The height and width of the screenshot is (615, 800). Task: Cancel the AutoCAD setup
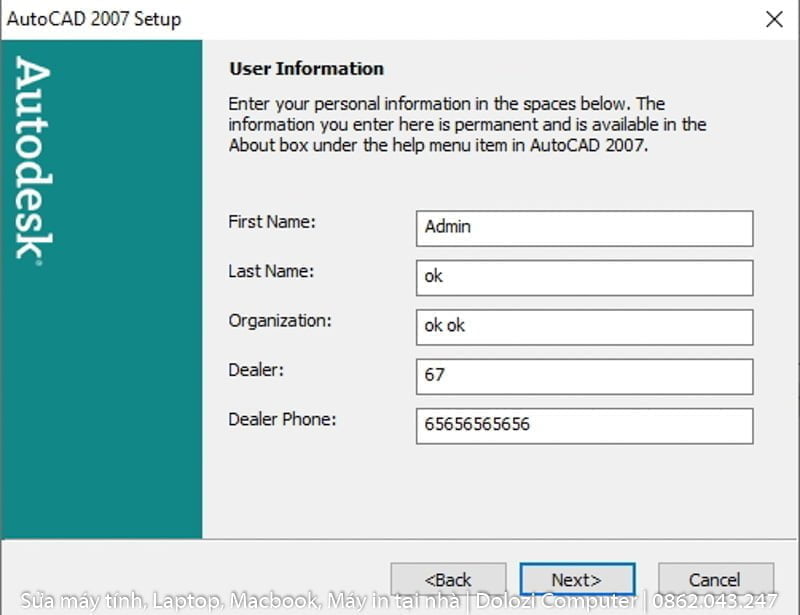point(714,579)
